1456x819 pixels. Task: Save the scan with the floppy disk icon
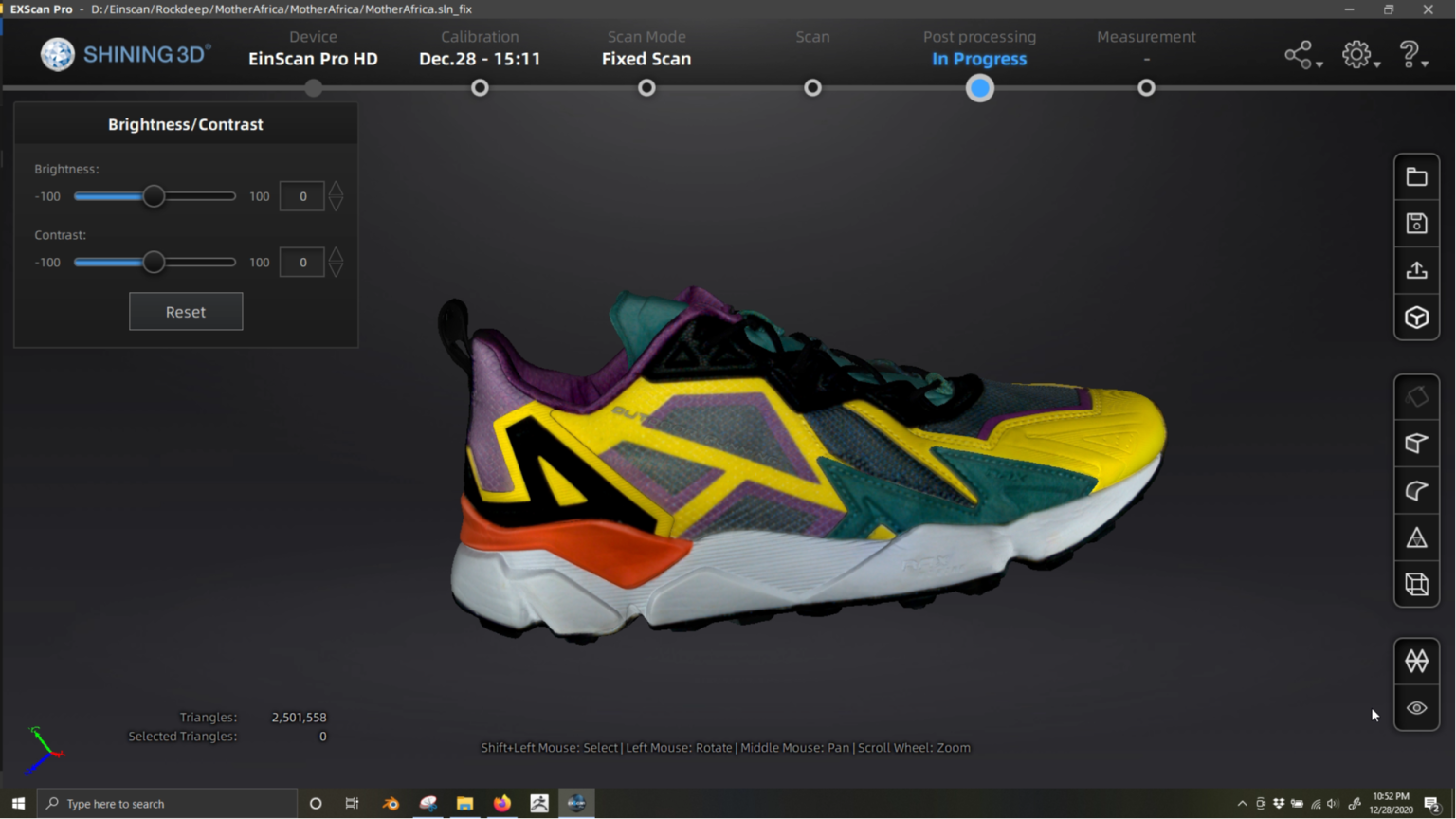(x=1416, y=224)
